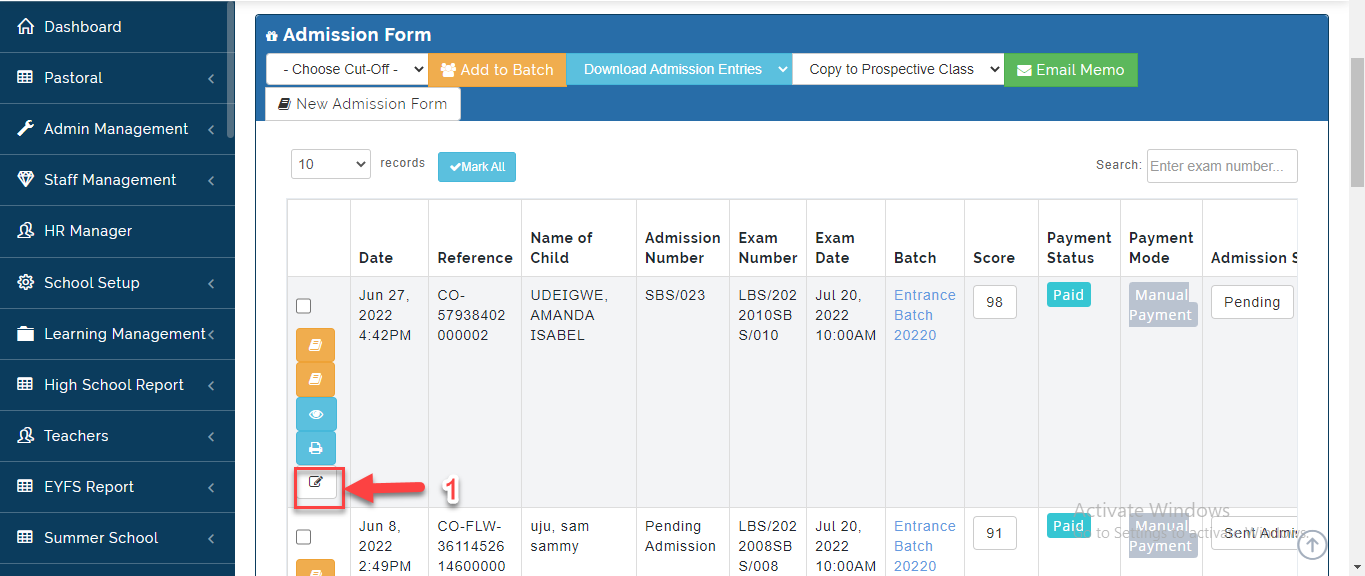This screenshot has width=1365, height=576.
Task: Open the Choose Cut-Off dropdown
Action: 347,70
